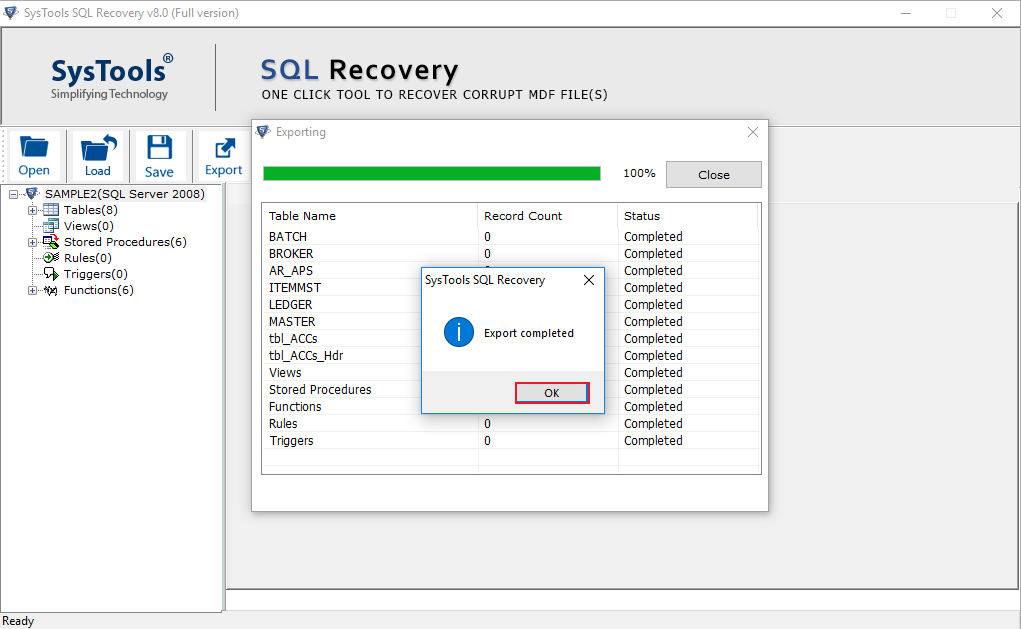Click the 100% progress percentage label

click(x=639, y=173)
